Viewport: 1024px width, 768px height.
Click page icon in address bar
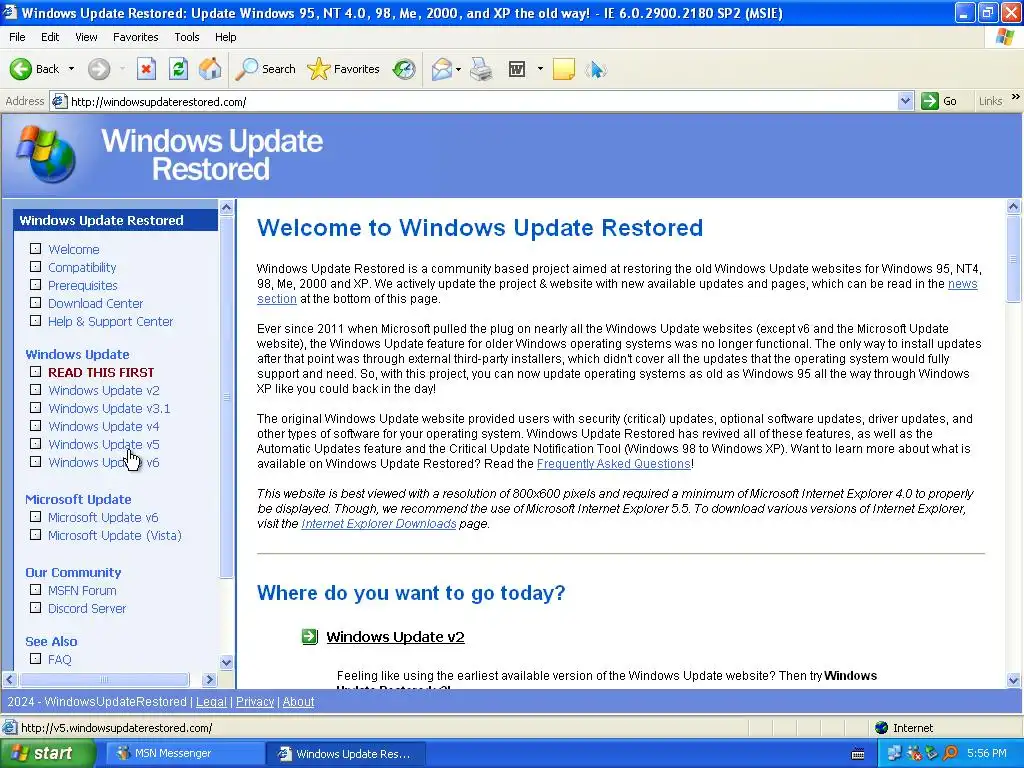(59, 101)
